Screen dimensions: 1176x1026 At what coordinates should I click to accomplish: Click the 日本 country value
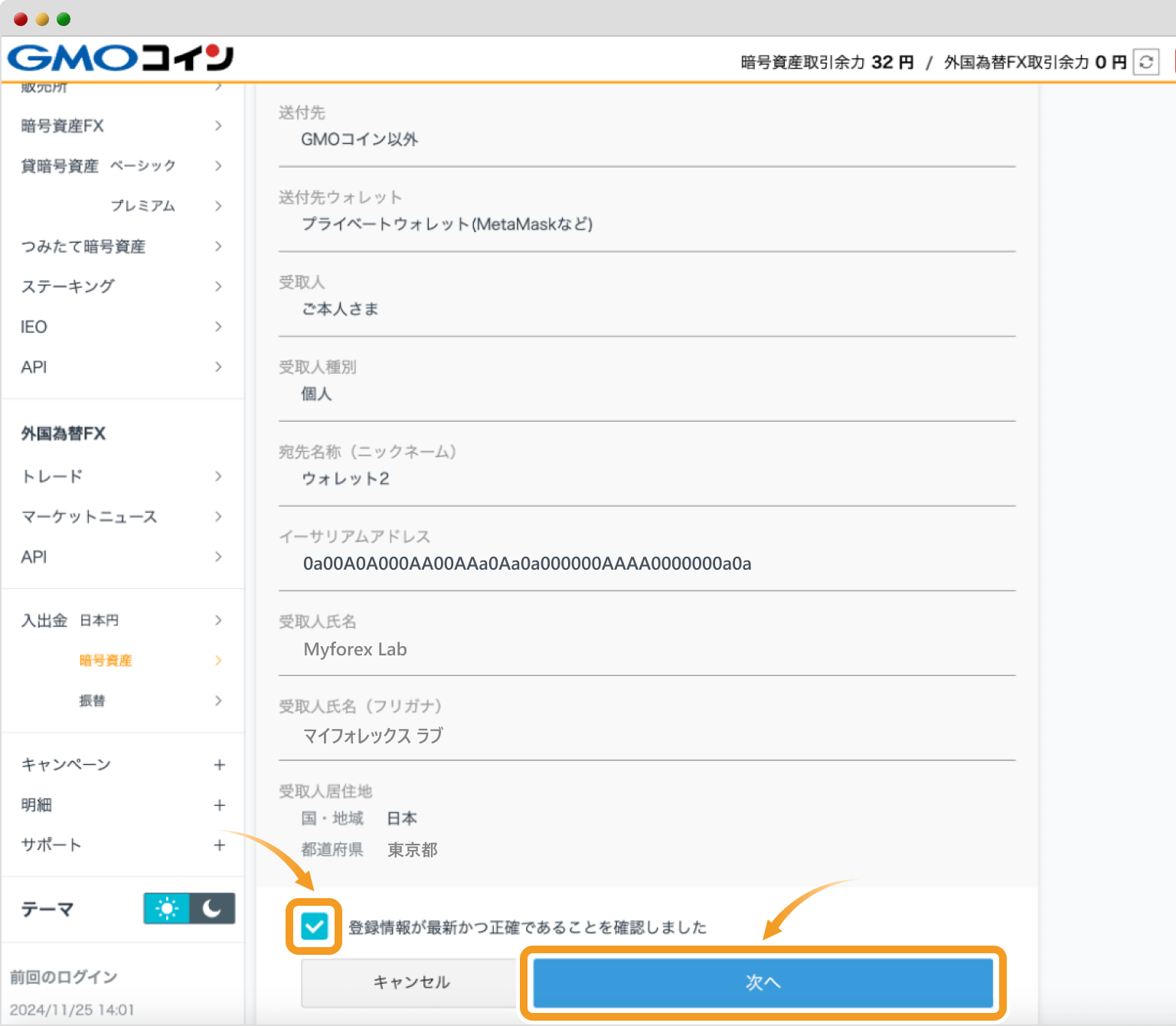(x=402, y=819)
